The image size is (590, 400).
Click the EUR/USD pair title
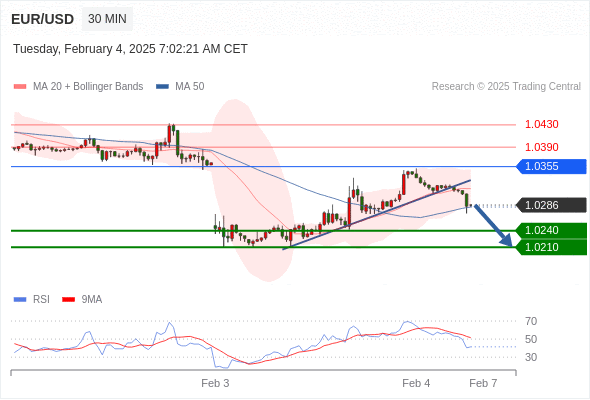43,19
